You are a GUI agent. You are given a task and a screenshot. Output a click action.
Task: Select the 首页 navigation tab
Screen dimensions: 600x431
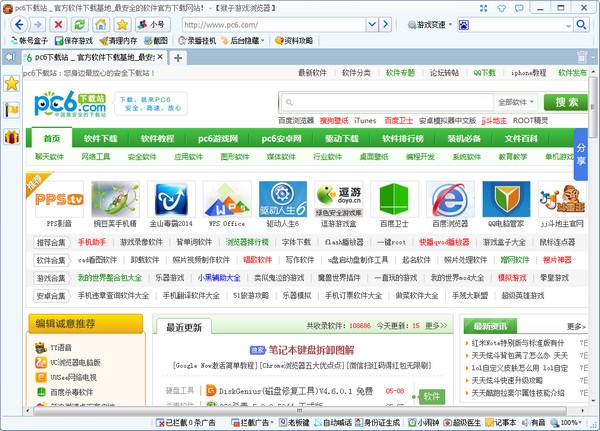51,138
